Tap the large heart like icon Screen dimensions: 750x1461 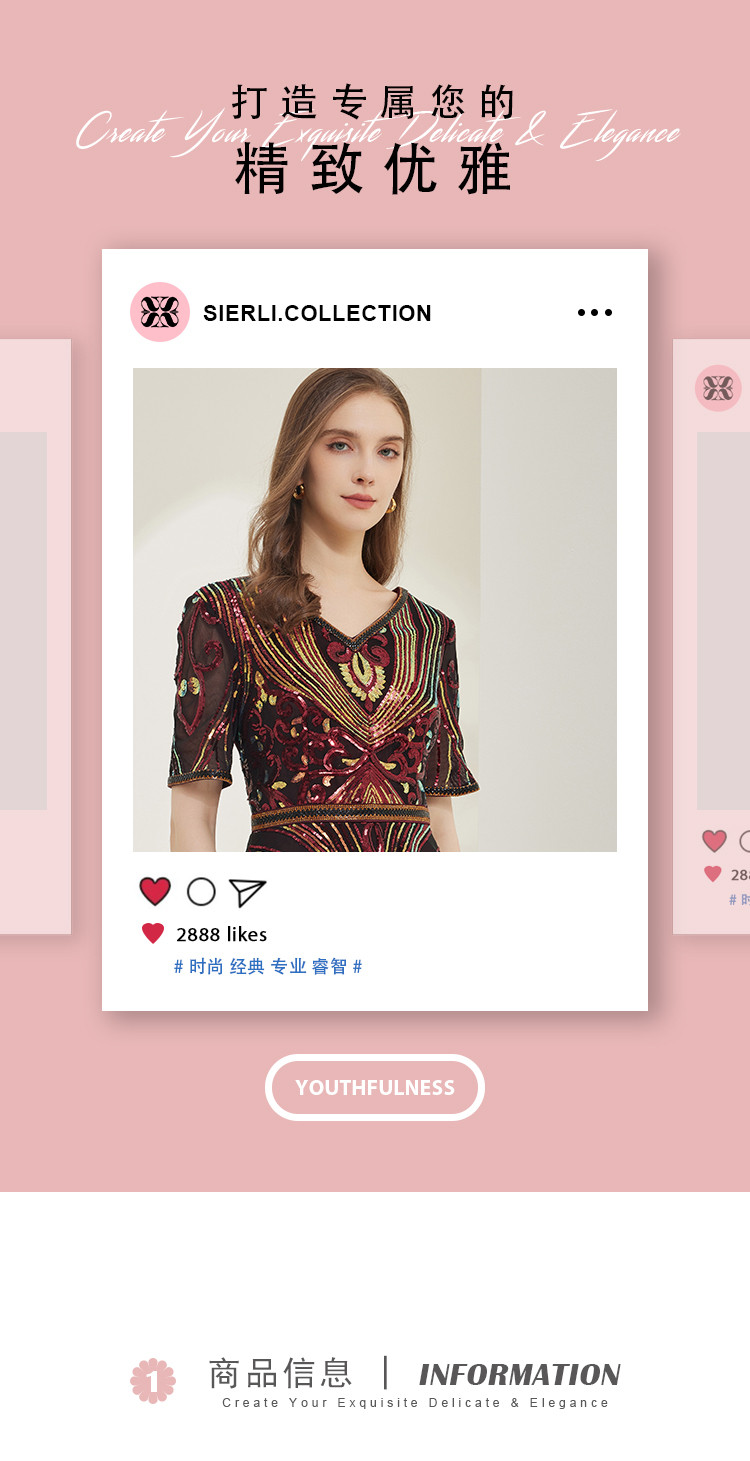(155, 891)
